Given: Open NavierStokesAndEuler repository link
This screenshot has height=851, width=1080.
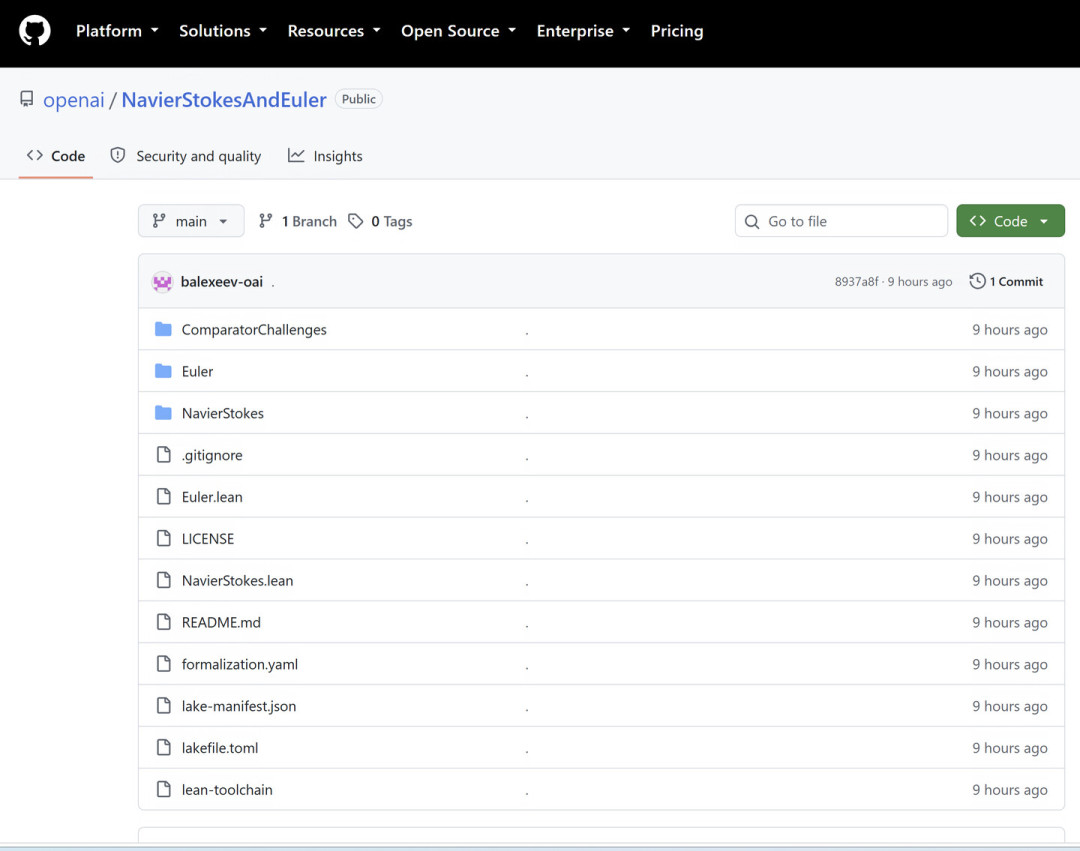Looking at the screenshot, I should [x=224, y=100].
